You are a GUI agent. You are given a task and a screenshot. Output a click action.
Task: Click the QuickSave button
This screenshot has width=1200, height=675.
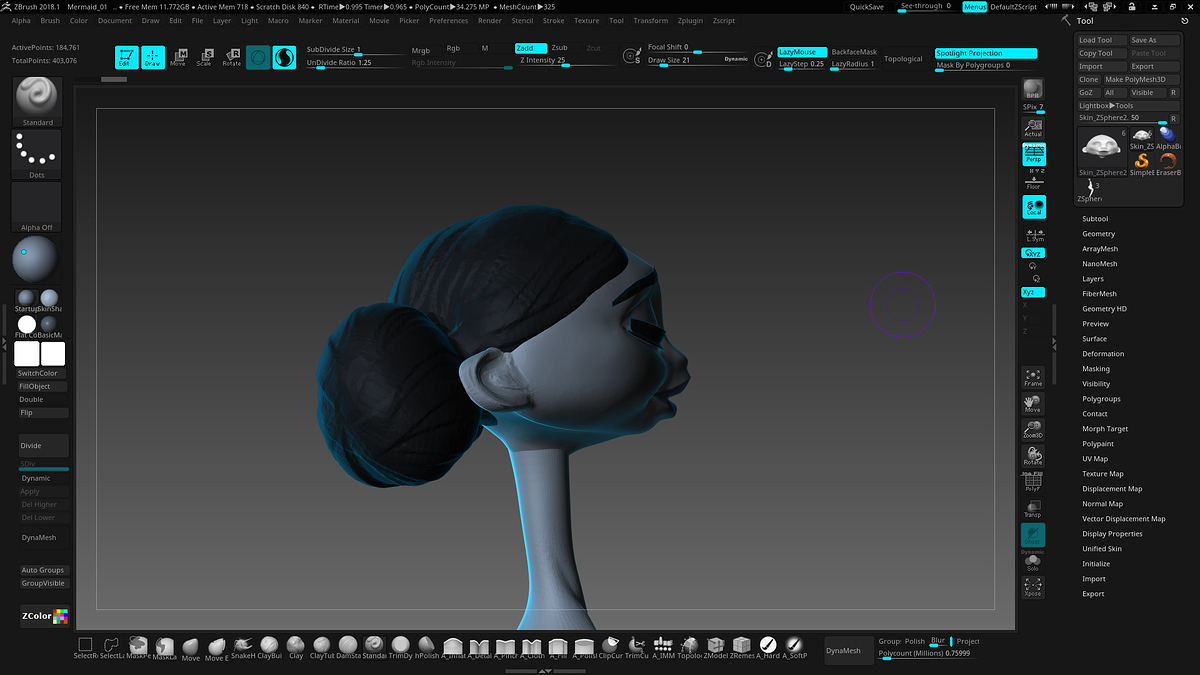866,7
